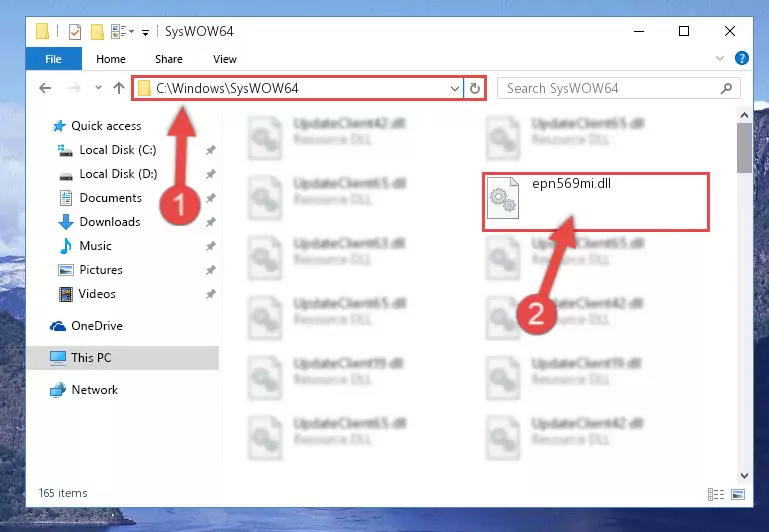769x532 pixels.
Task: Click the Search SysWOW64 field
Action: (x=619, y=88)
